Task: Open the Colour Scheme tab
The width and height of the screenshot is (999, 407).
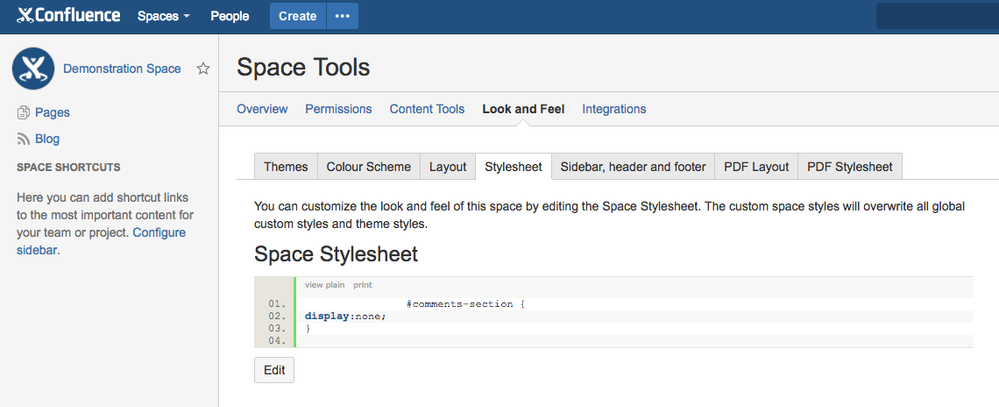Action: point(368,167)
